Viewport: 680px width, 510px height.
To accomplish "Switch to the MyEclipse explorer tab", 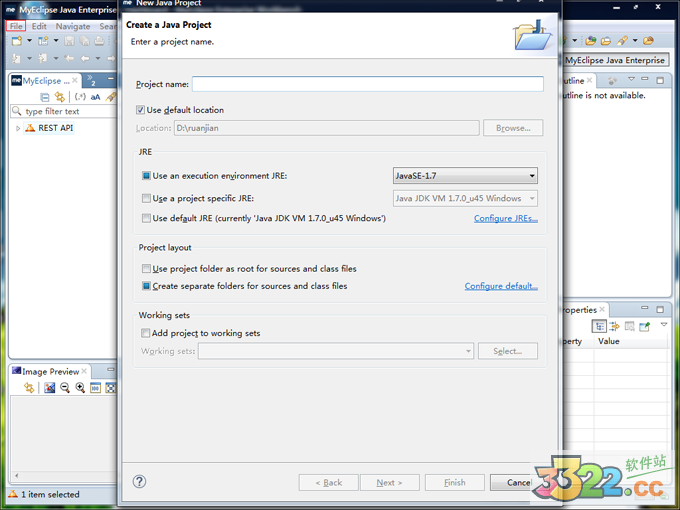I will (x=45, y=81).
